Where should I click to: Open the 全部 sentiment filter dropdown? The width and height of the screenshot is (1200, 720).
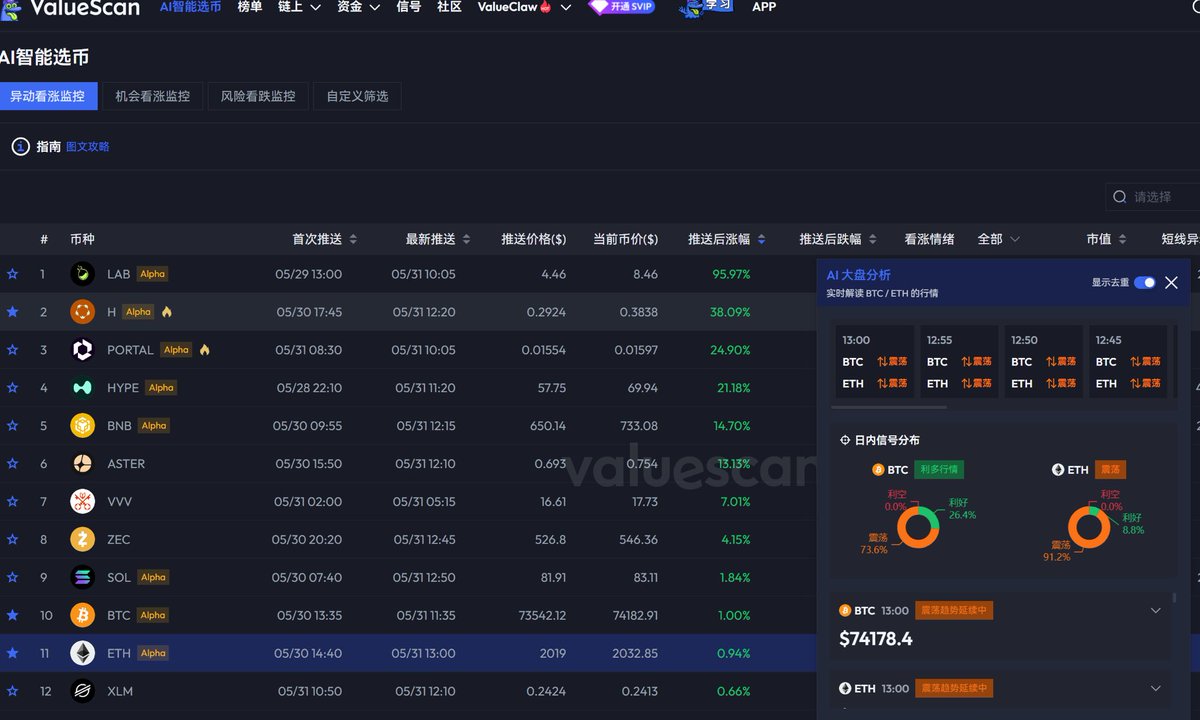[x=999, y=240]
